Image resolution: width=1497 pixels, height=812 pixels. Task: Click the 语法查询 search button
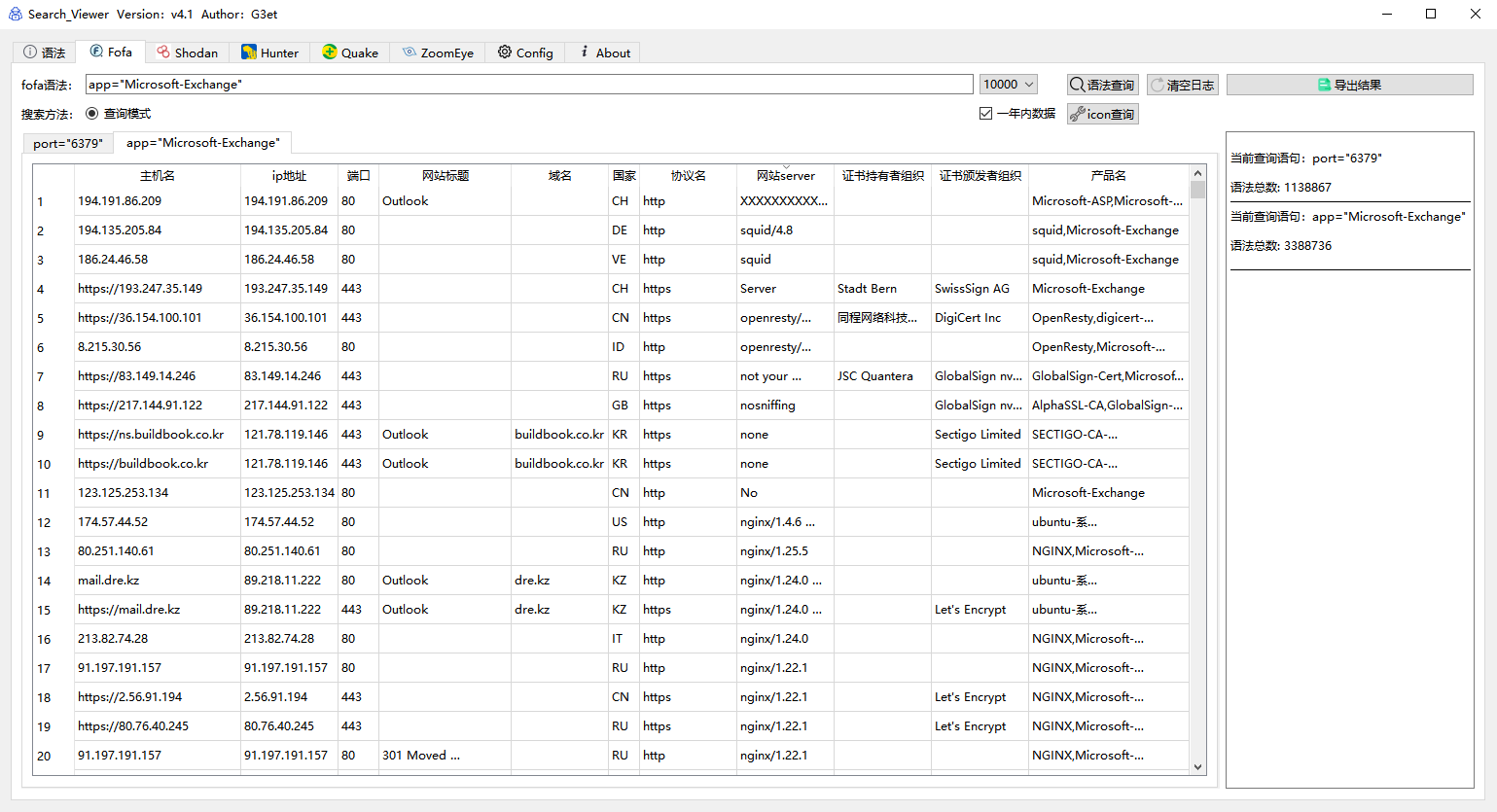(x=1103, y=85)
